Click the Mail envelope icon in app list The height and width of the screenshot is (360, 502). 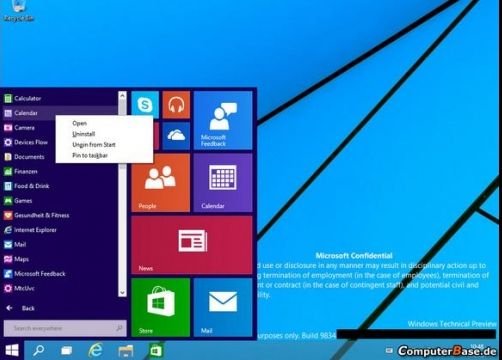click(x=8, y=245)
